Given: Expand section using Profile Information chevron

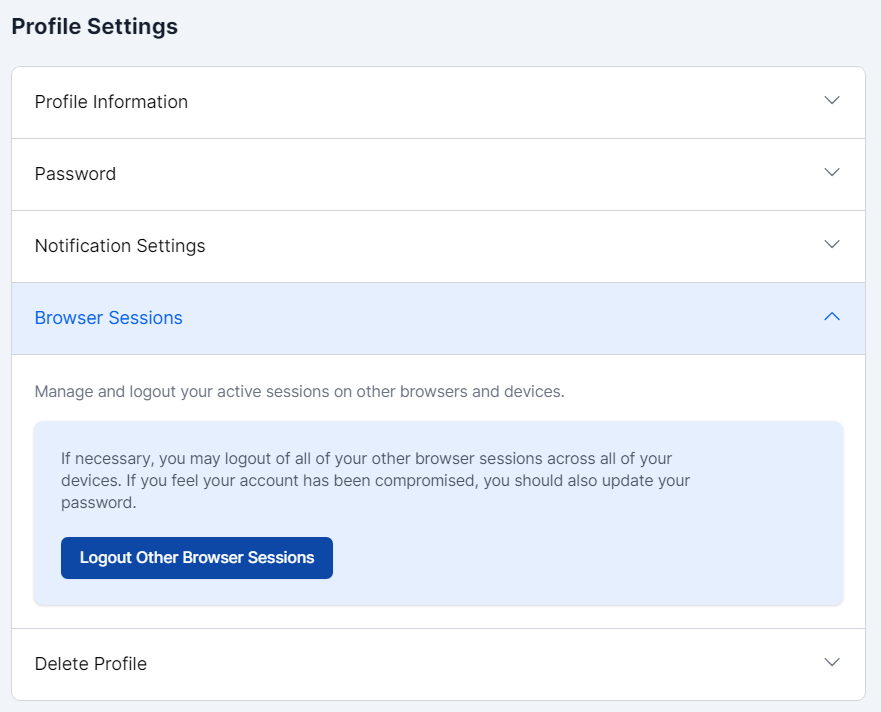Looking at the screenshot, I should [x=831, y=101].
